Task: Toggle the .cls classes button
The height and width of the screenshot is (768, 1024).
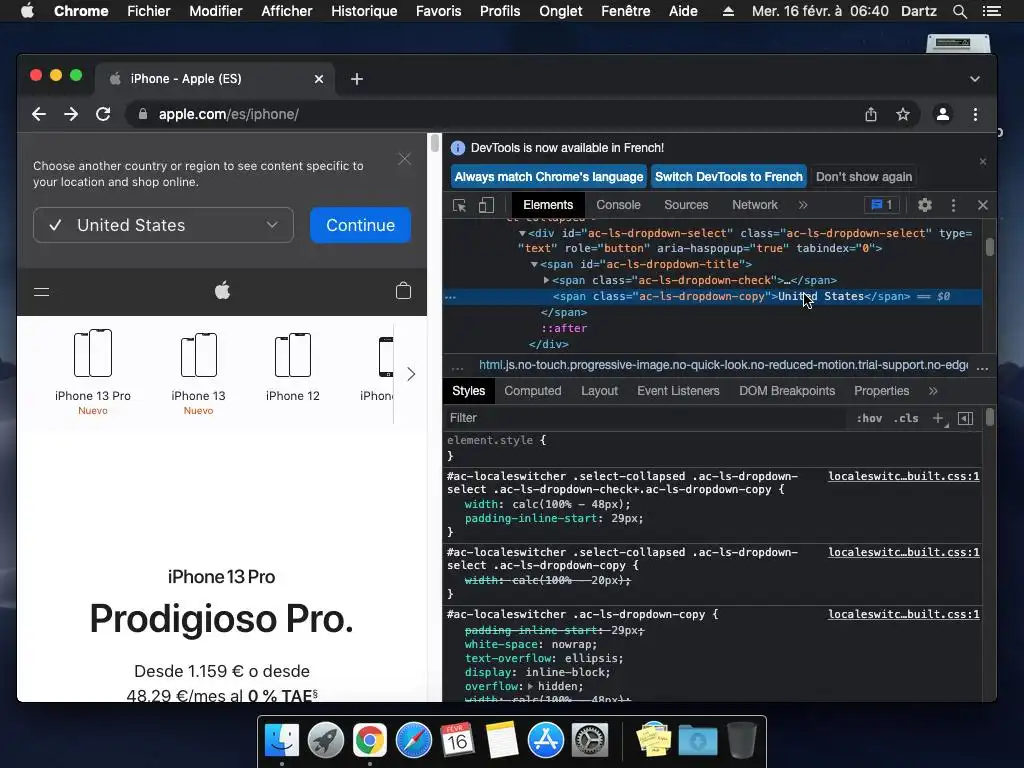Action: pyautogui.click(x=906, y=418)
